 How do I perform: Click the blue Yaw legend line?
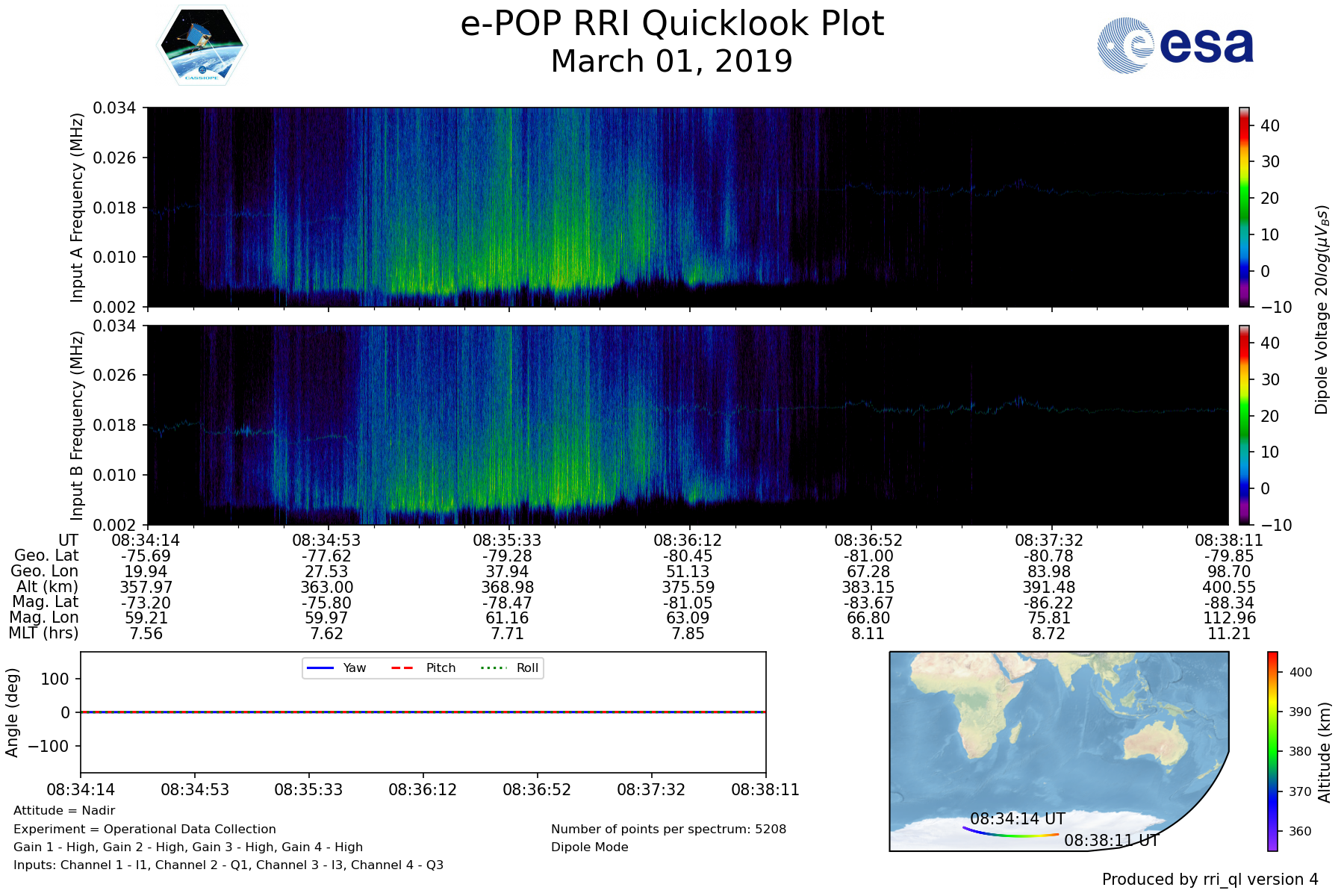coord(320,668)
